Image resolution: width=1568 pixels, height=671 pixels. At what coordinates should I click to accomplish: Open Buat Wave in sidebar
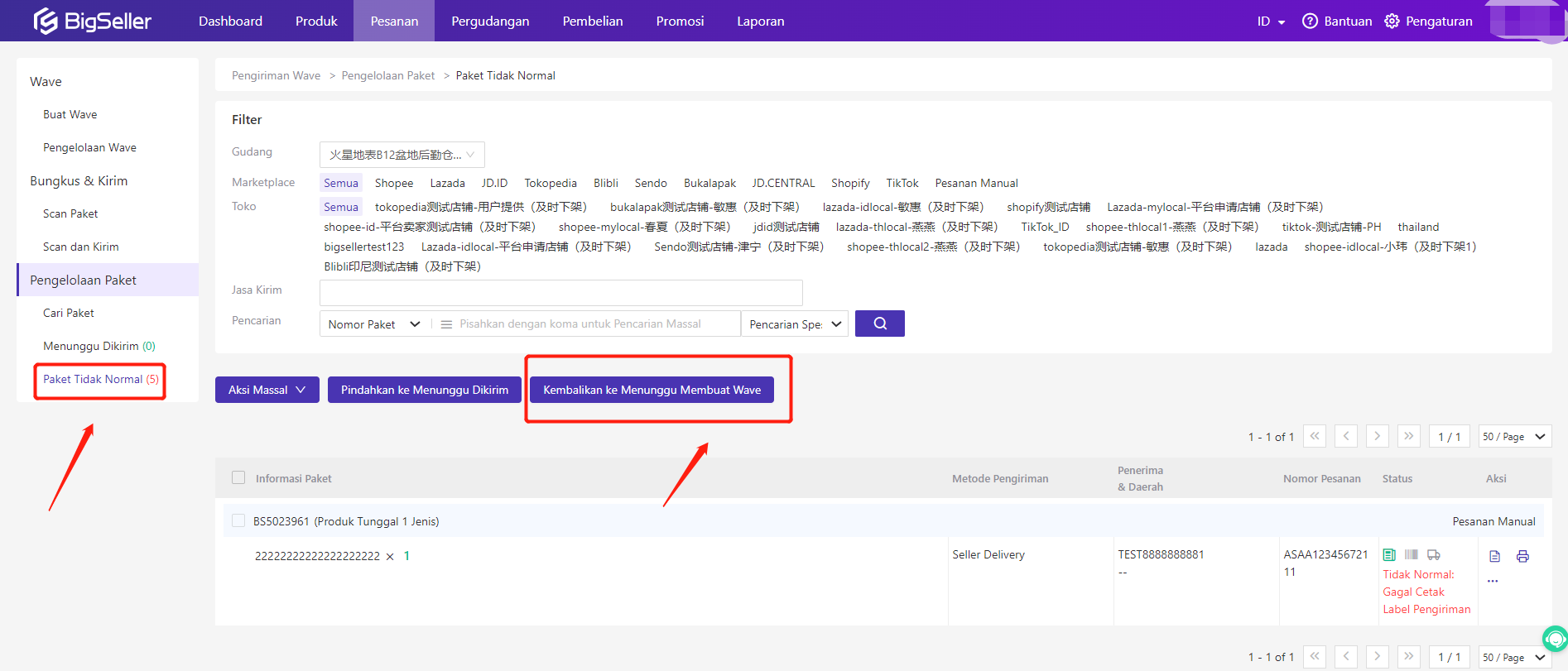pyautogui.click(x=70, y=114)
